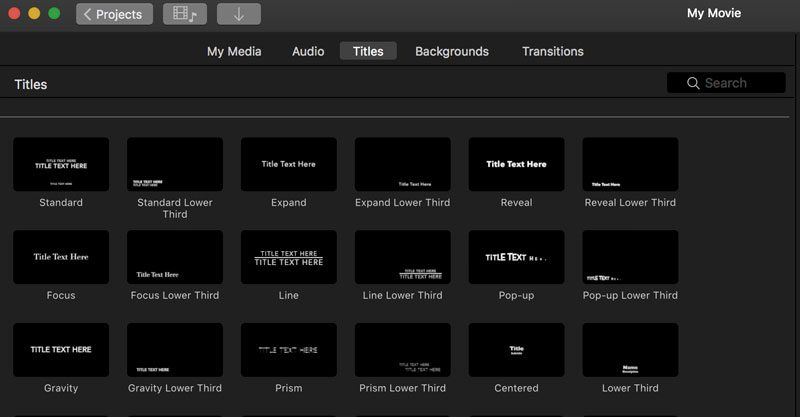Select the Lower Third title thumbnail
Image resolution: width=800 pixels, height=417 pixels.
631,350
